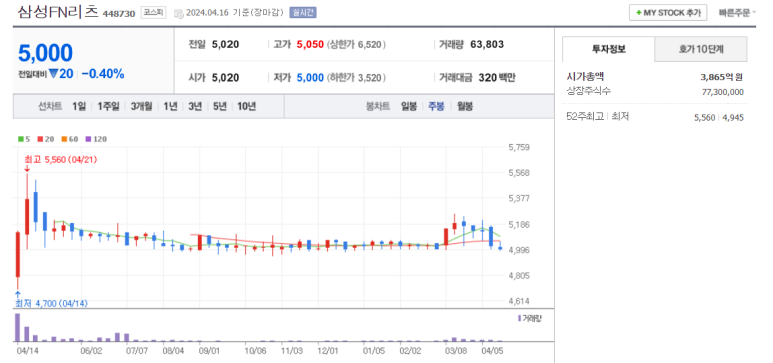Click the 시가총액 value 3,865억 원
The image size is (773, 363).
(722, 77)
